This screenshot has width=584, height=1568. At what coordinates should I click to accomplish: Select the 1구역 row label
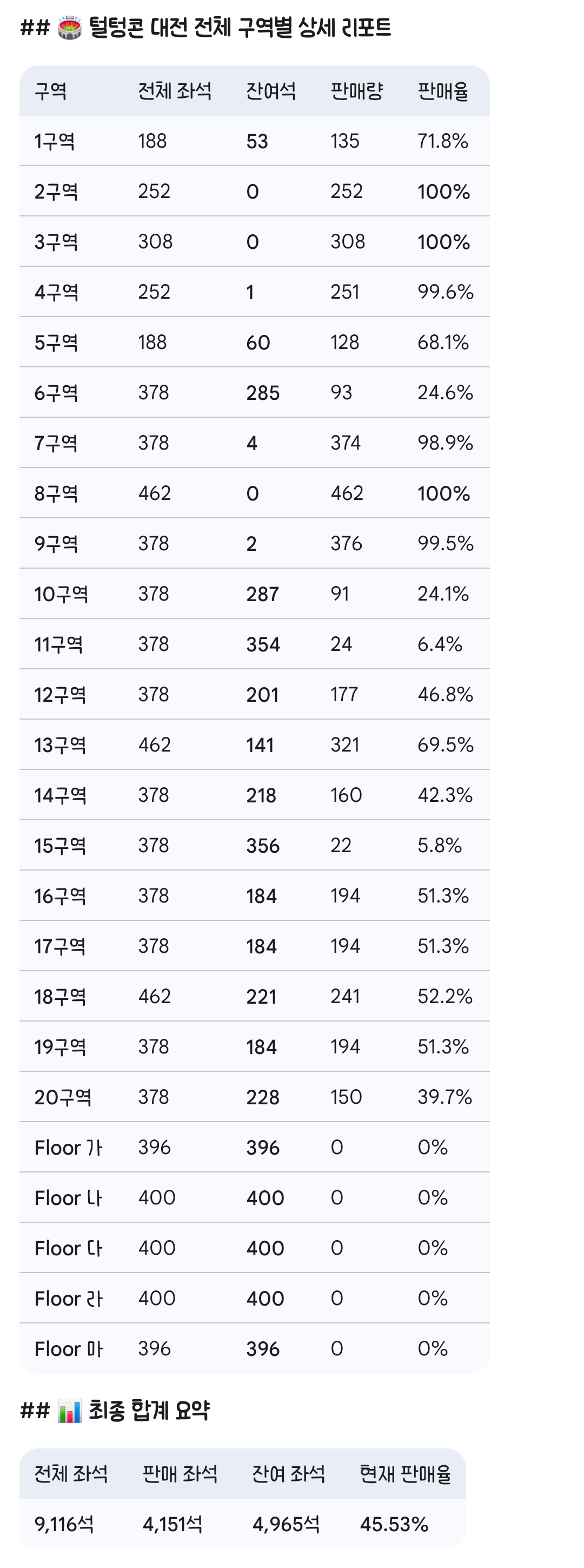pos(55,141)
